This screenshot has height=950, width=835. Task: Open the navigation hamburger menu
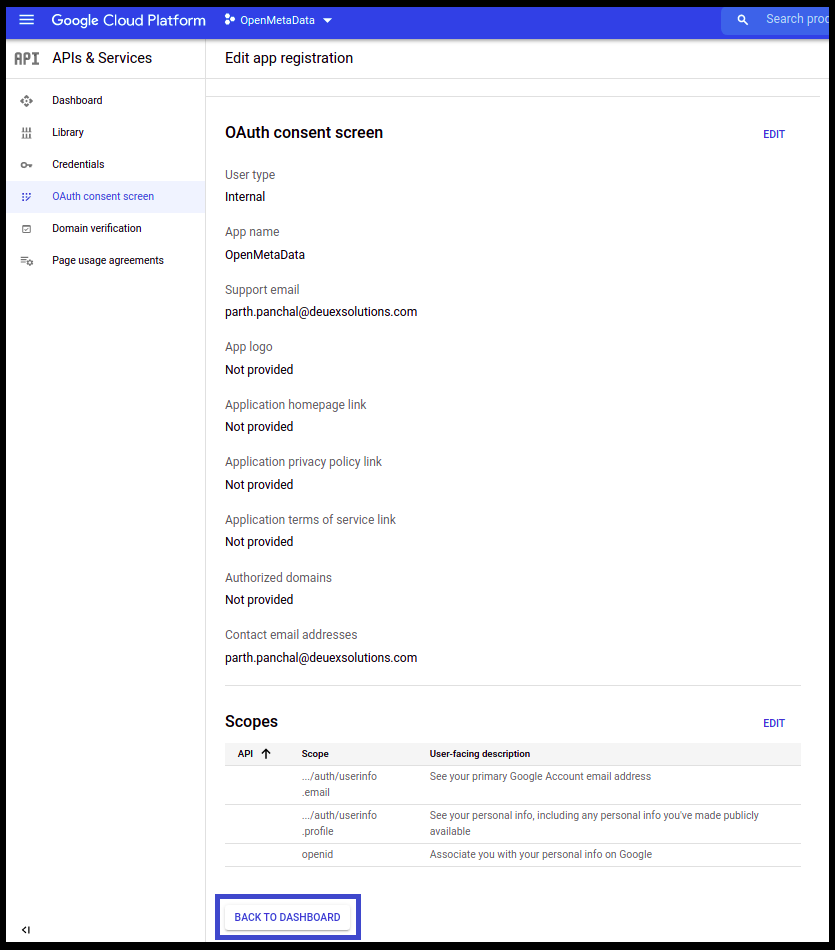coord(26,19)
